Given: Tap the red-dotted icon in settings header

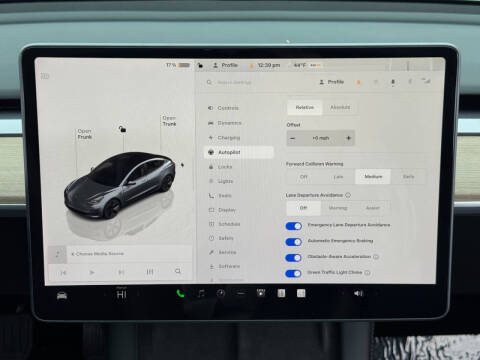Looking at the screenshot, I should click(393, 82).
